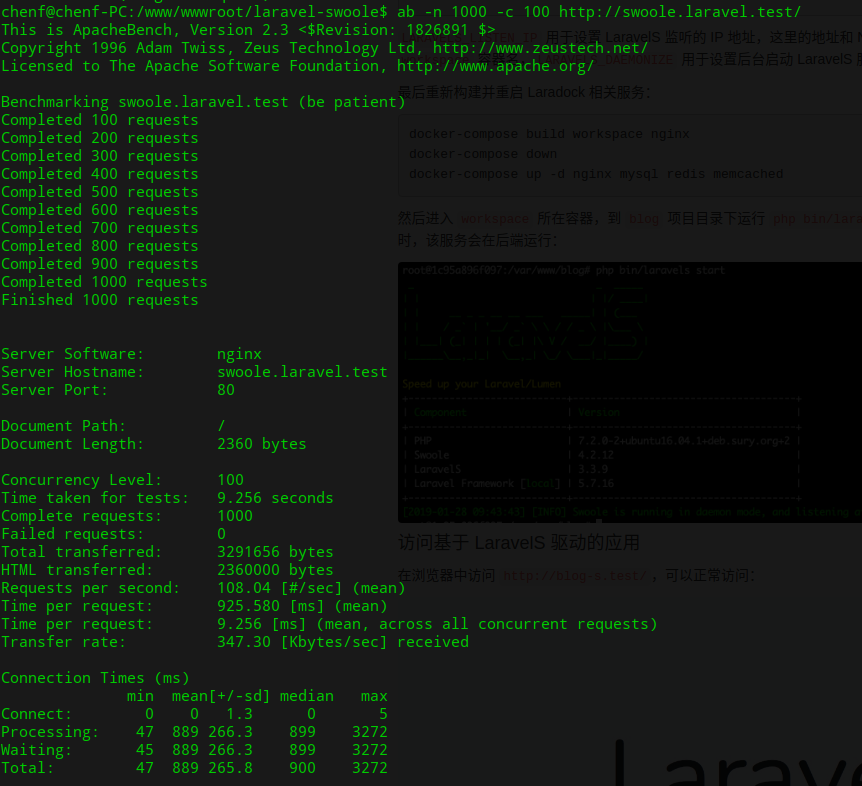Select the 'Completed 700 requests' line
This screenshot has height=786, width=862.
[x=100, y=229]
